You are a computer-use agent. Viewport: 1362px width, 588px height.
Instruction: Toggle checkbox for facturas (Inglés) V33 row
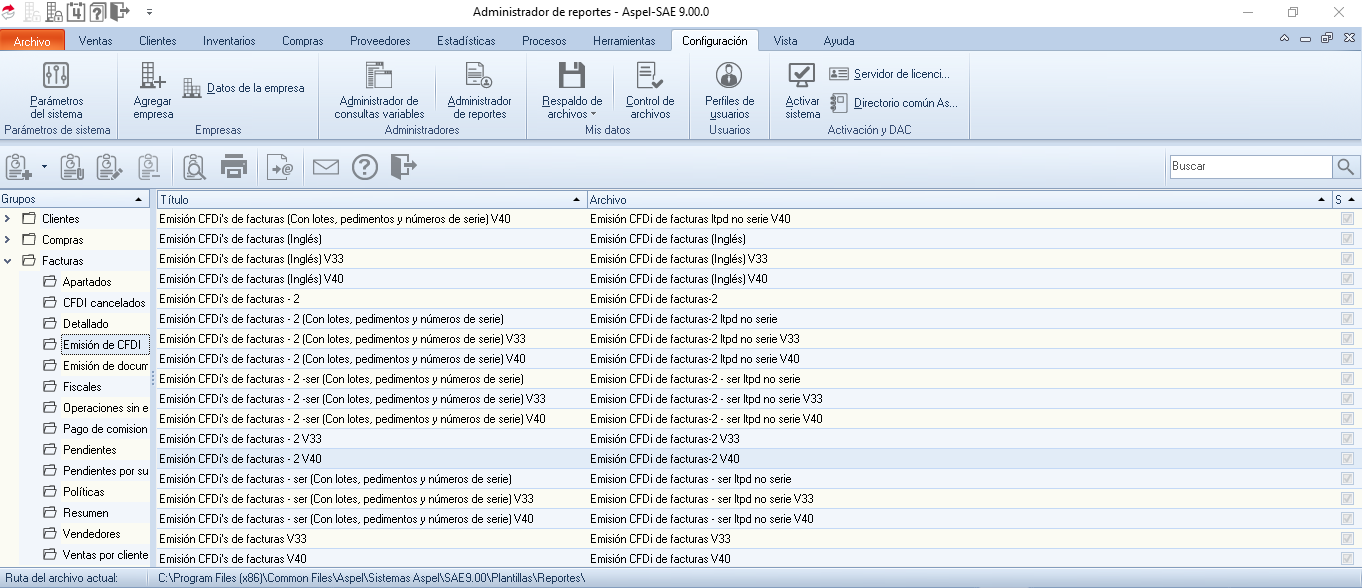[x=1347, y=259]
